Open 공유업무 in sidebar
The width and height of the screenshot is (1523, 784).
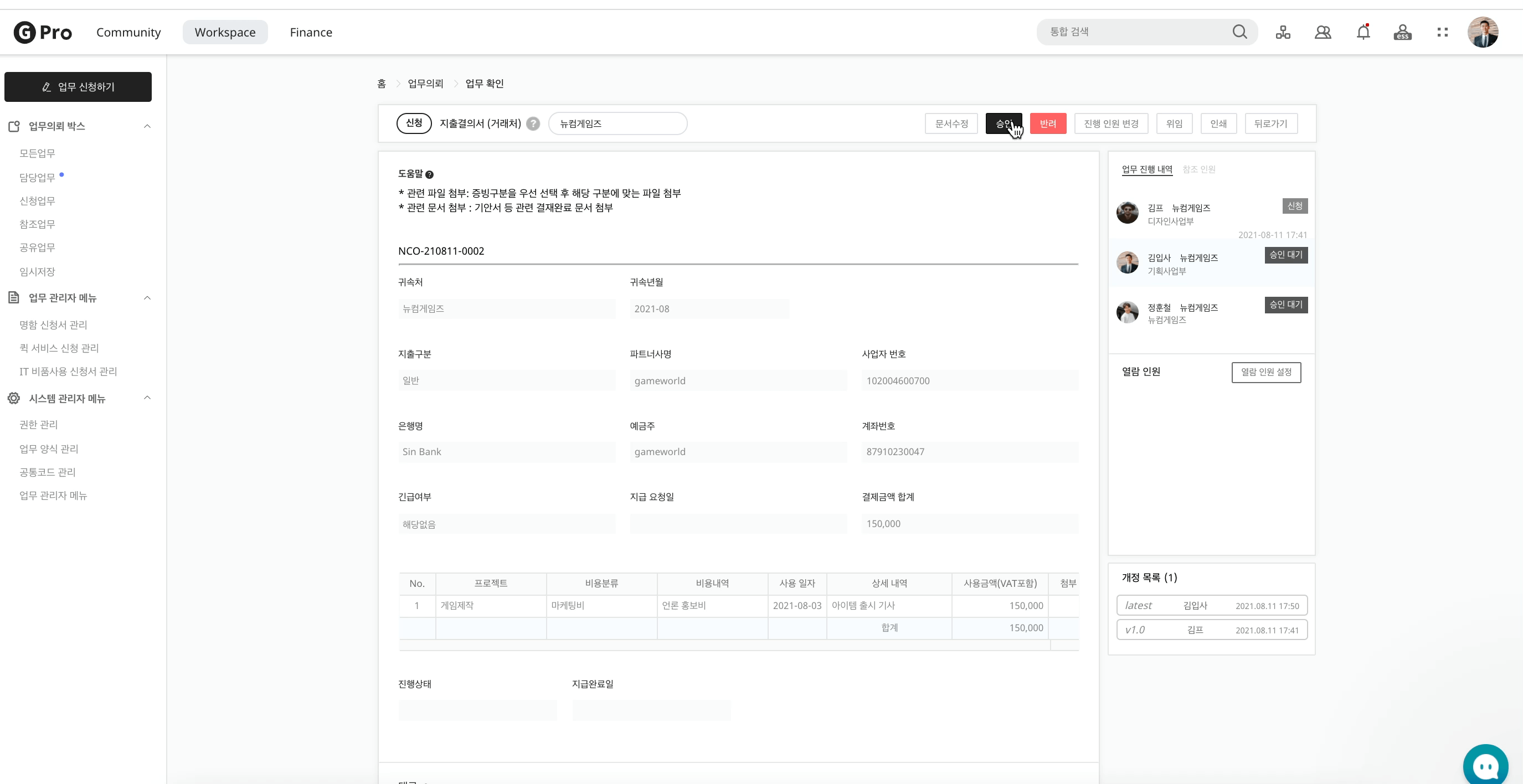point(37,247)
